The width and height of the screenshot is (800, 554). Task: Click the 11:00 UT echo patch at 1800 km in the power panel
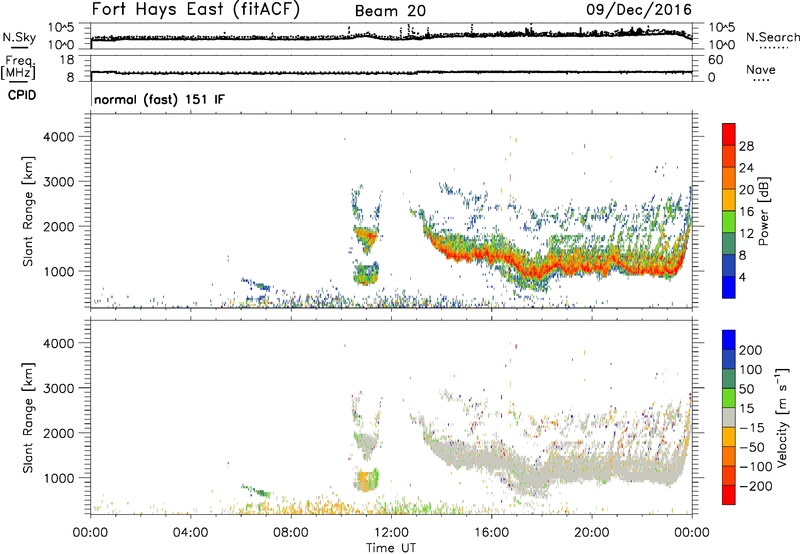(x=366, y=238)
